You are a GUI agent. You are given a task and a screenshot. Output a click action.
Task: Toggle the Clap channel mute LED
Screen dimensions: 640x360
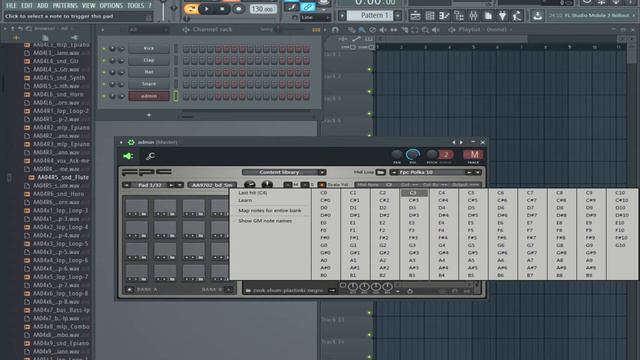coord(104,60)
